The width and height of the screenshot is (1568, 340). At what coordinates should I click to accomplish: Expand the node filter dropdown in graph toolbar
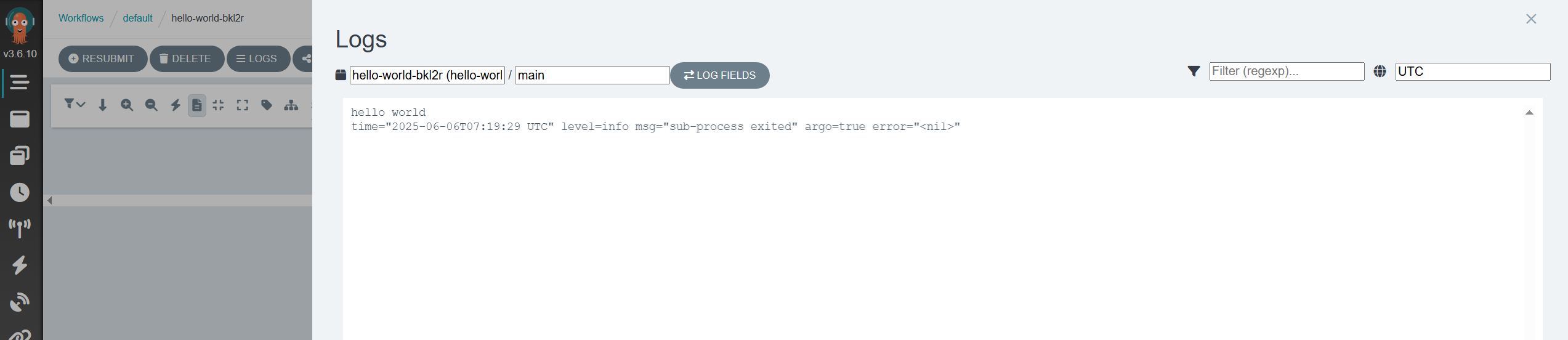tap(75, 104)
